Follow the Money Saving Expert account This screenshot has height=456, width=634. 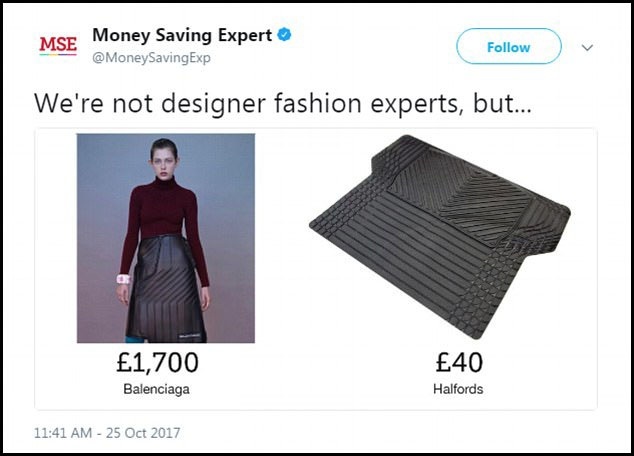click(x=509, y=46)
